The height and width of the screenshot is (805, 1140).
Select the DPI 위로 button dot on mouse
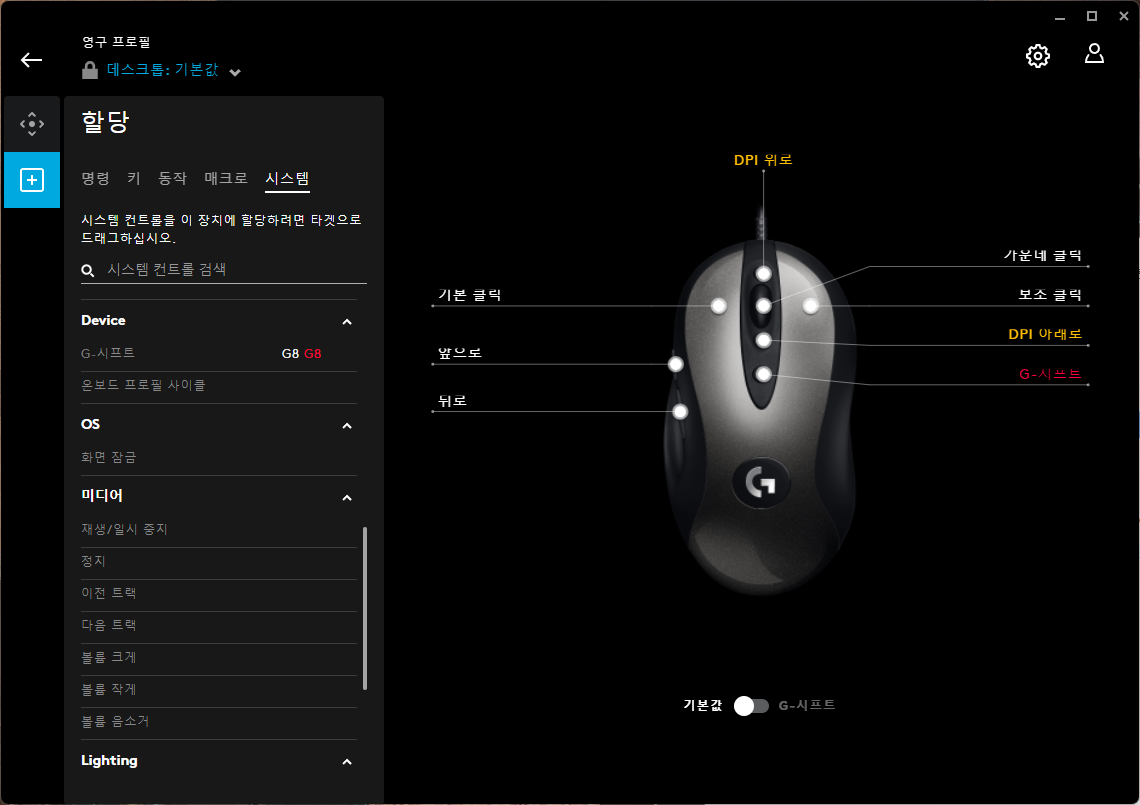pos(763,273)
